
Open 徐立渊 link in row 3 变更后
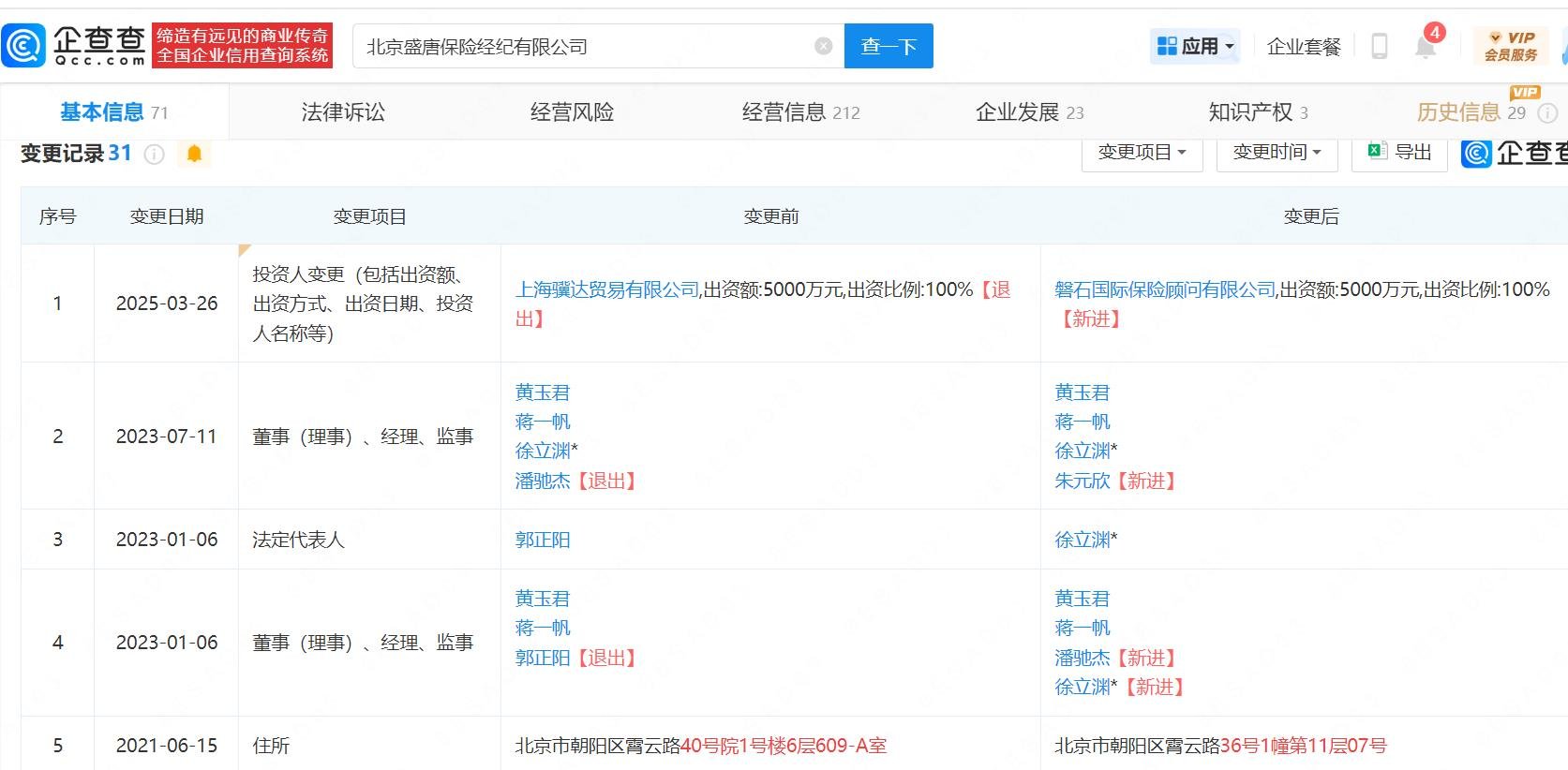(1083, 540)
